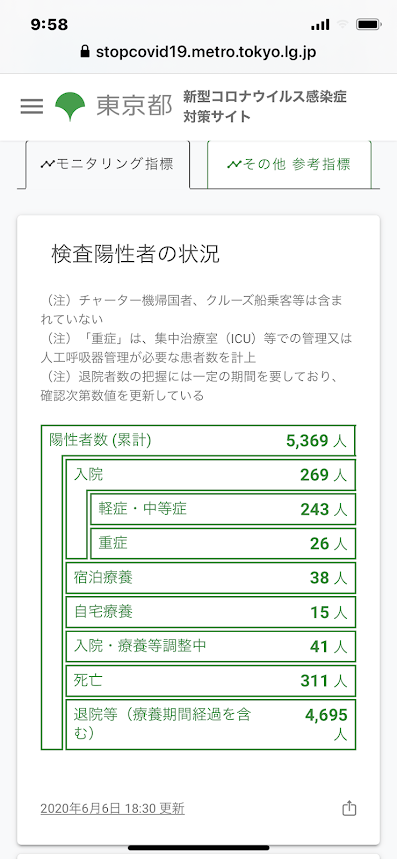Screen dimensions: 397x859
Task: Select the 宿泊療養 38 人 row
Action: [211, 577]
